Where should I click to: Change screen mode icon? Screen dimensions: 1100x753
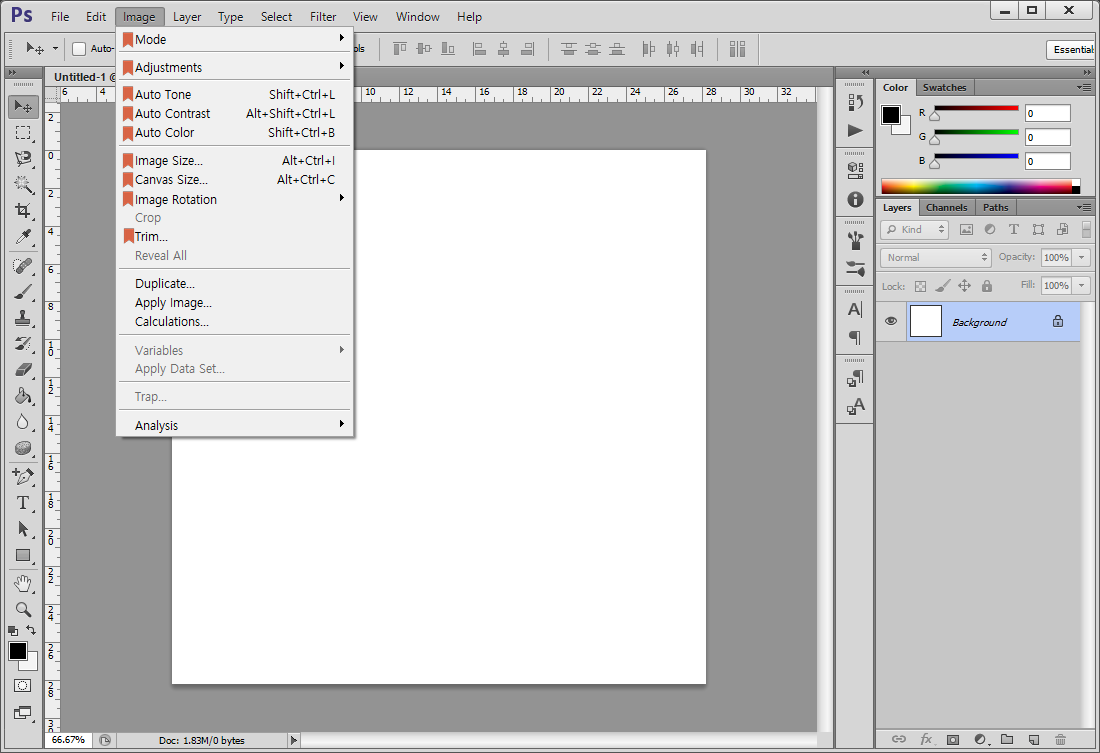22,713
